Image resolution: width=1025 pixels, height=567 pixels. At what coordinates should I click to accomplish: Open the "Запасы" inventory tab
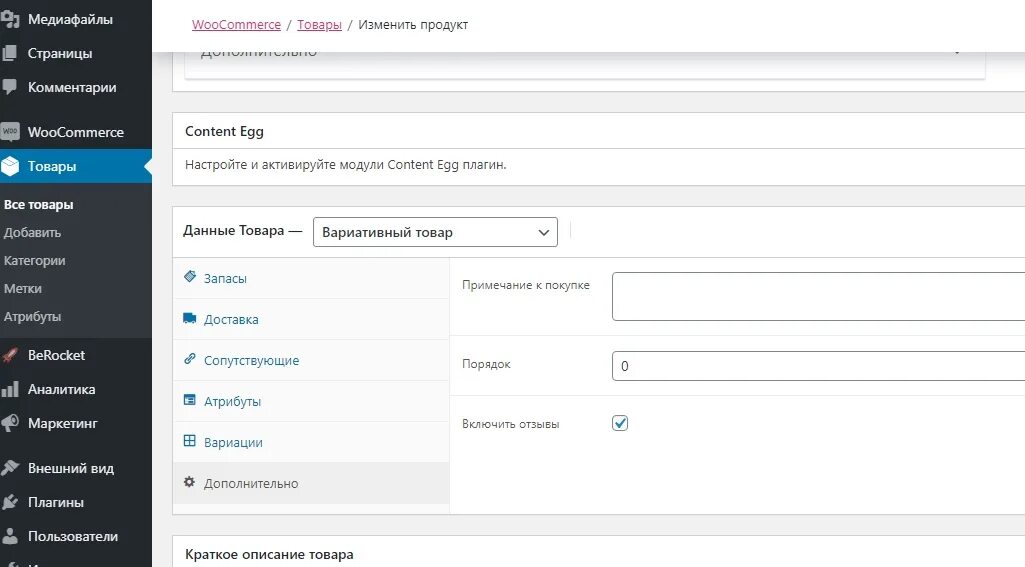click(x=225, y=278)
